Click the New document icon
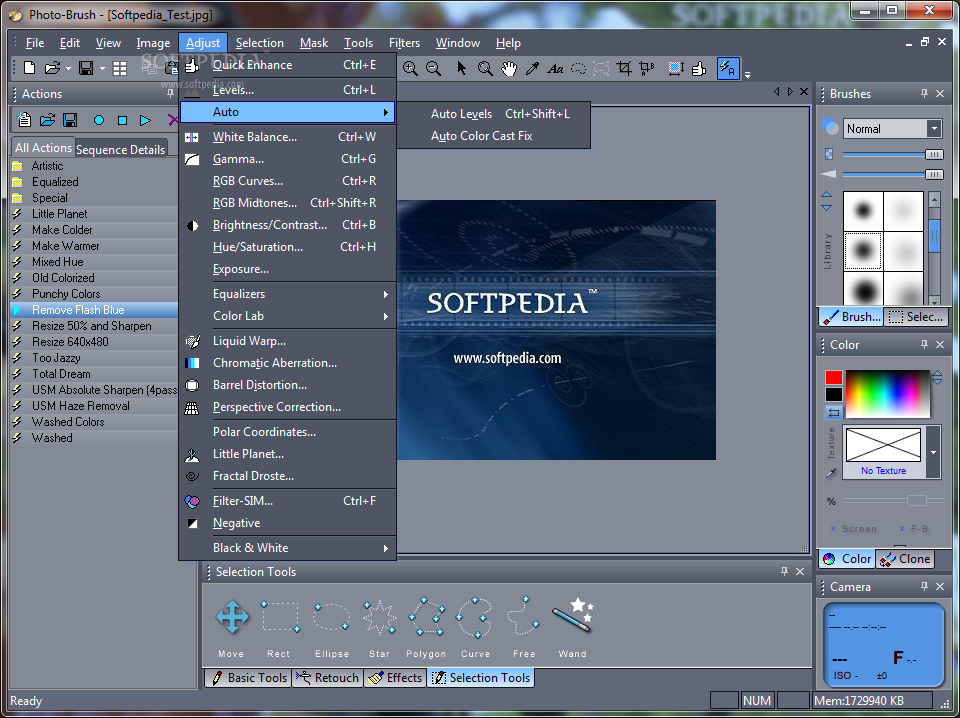Screen dimensions: 960x718 29,67
